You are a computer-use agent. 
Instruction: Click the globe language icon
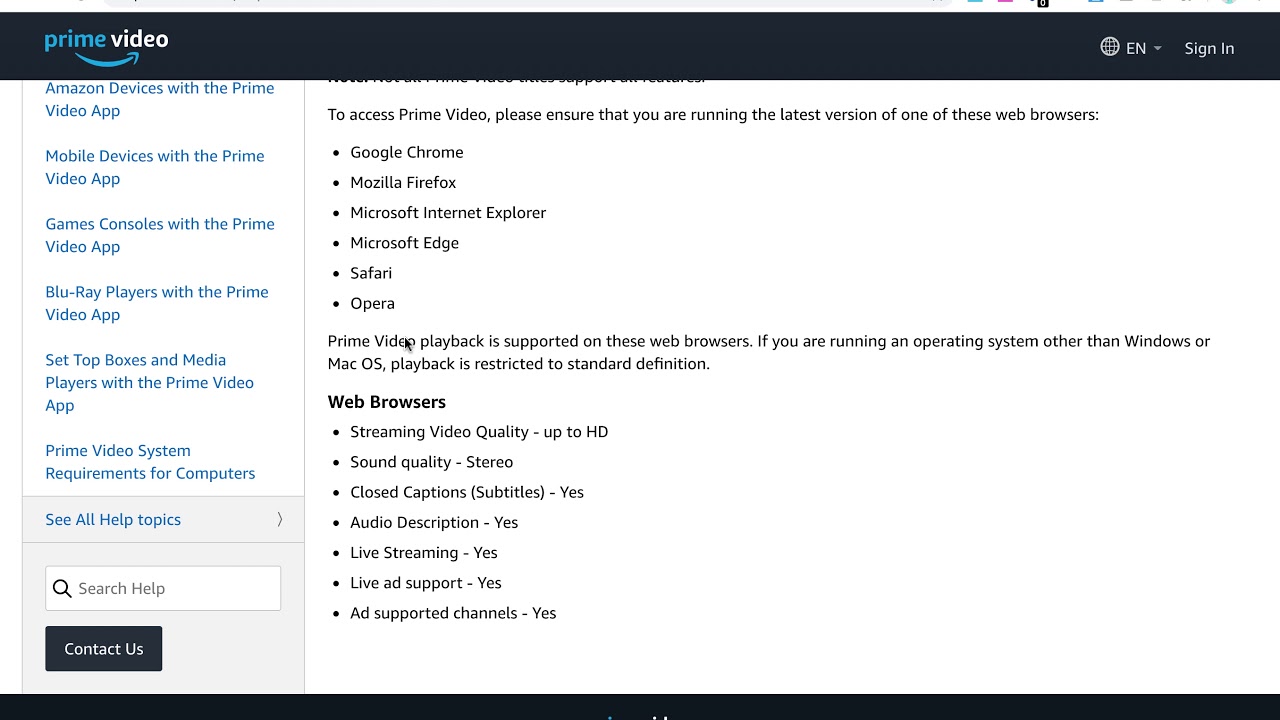(x=1109, y=47)
